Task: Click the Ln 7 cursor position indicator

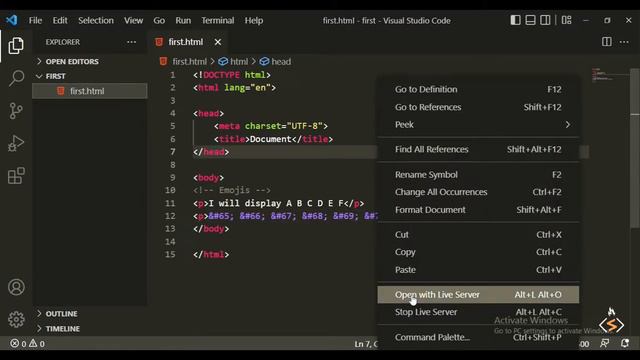Action: [x=366, y=344]
